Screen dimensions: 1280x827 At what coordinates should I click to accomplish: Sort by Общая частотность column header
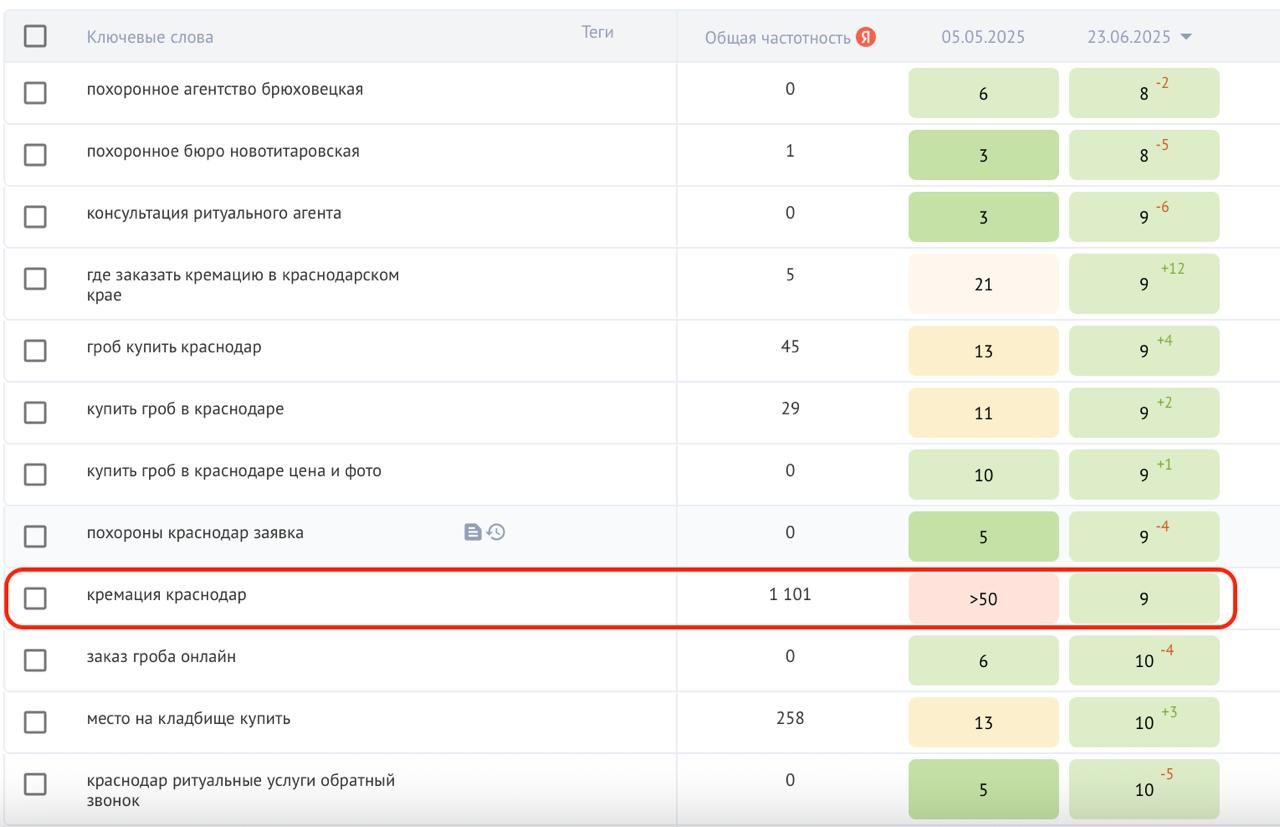[777, 38]
